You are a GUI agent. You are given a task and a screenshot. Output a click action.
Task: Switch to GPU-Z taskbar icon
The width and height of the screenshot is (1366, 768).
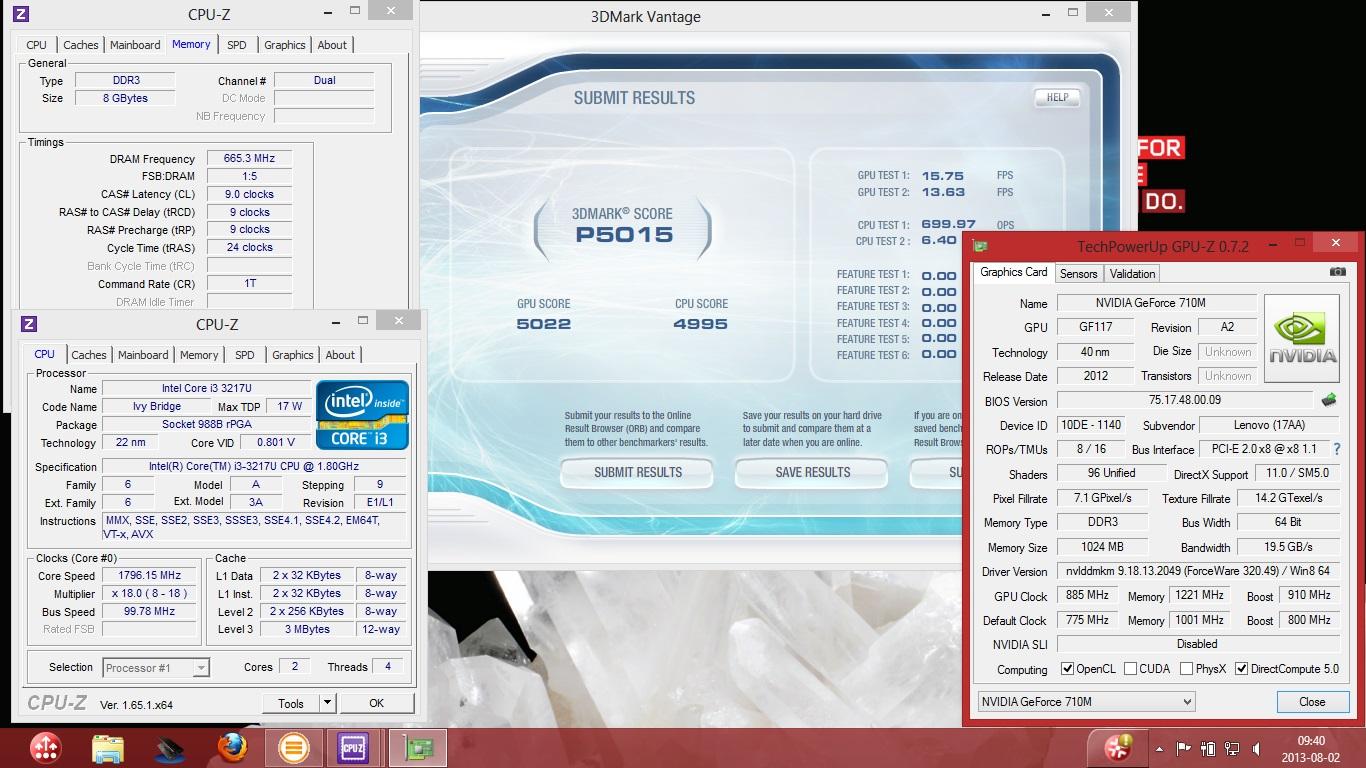click(x=417, y=748)
